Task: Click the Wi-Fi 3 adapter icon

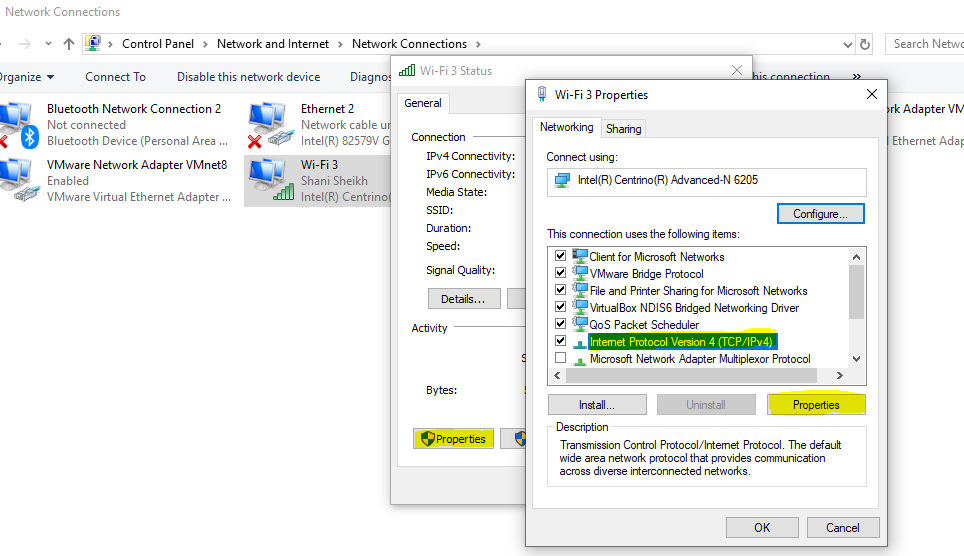Action: pos(269,181)
